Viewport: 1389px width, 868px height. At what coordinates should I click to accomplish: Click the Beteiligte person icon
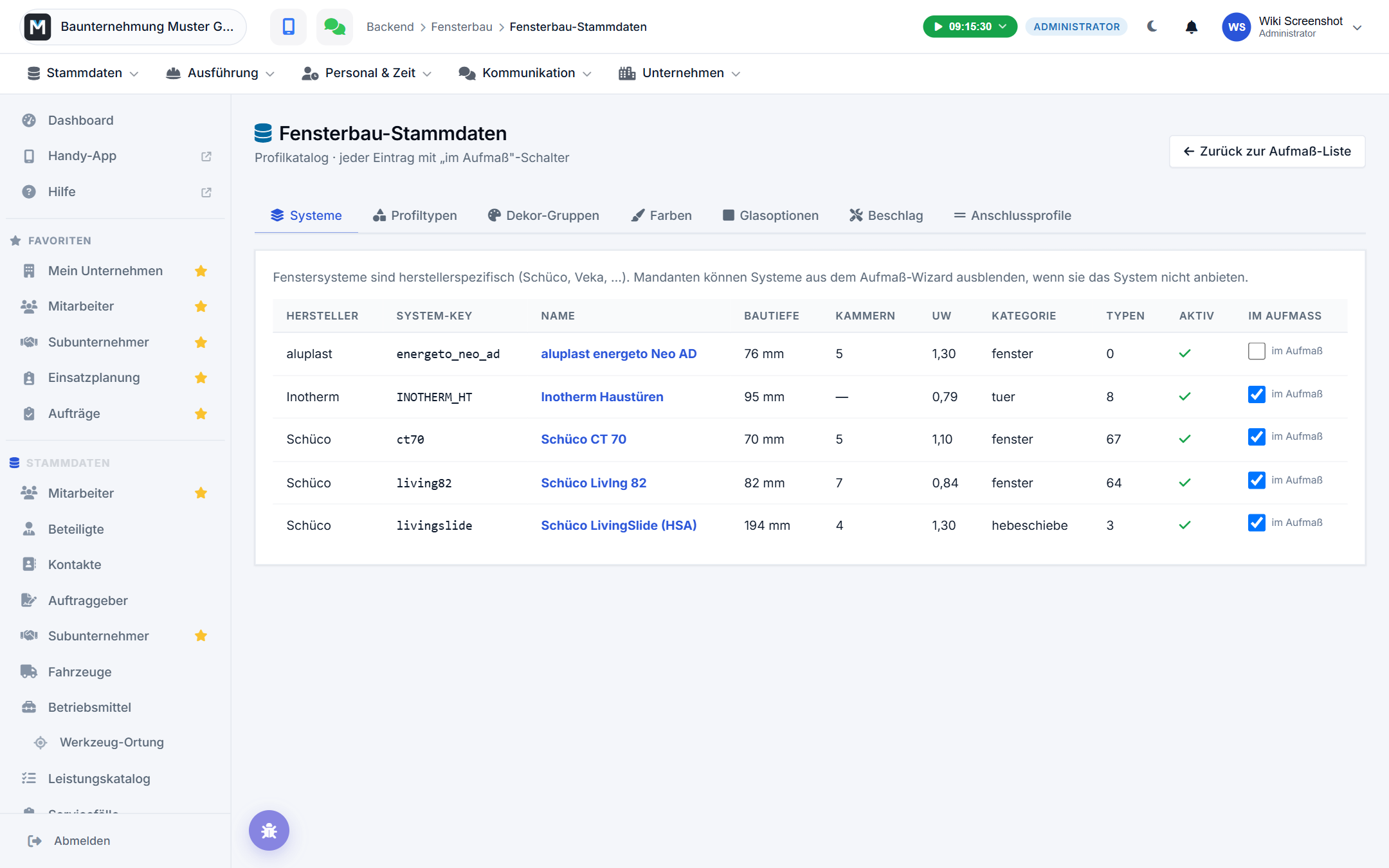[x=29, y=529]
